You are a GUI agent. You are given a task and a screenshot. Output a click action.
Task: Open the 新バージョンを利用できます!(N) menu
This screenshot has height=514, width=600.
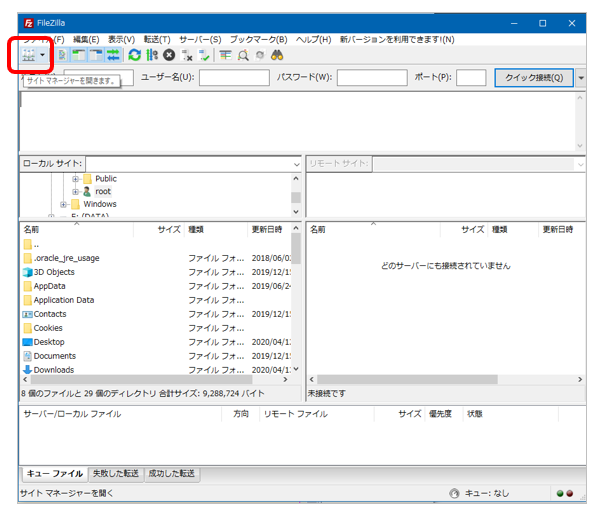point(397,39)
